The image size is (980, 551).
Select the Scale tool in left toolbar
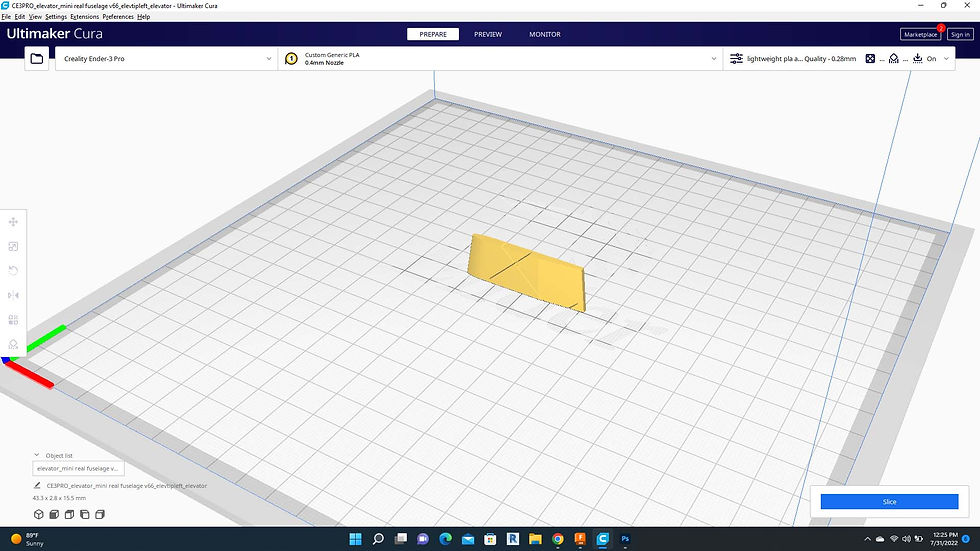(x=13, y=246)
